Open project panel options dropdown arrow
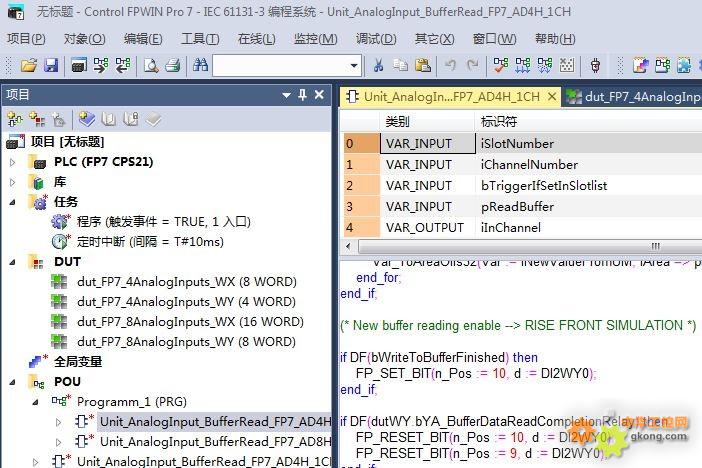This screenshot has height=468, width=702. coord(287,95)
